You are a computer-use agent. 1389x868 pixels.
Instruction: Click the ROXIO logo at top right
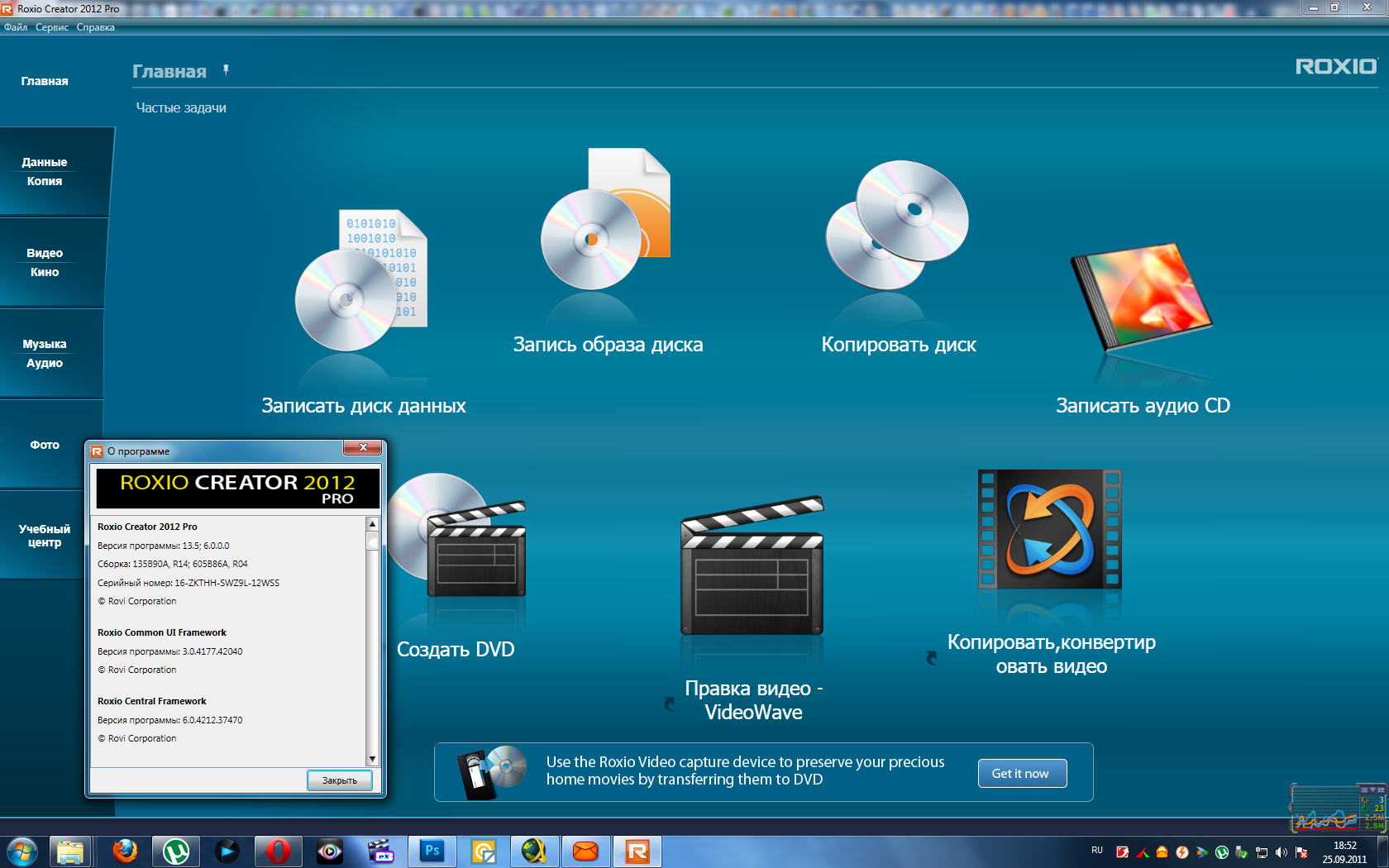coord(1337,66)
